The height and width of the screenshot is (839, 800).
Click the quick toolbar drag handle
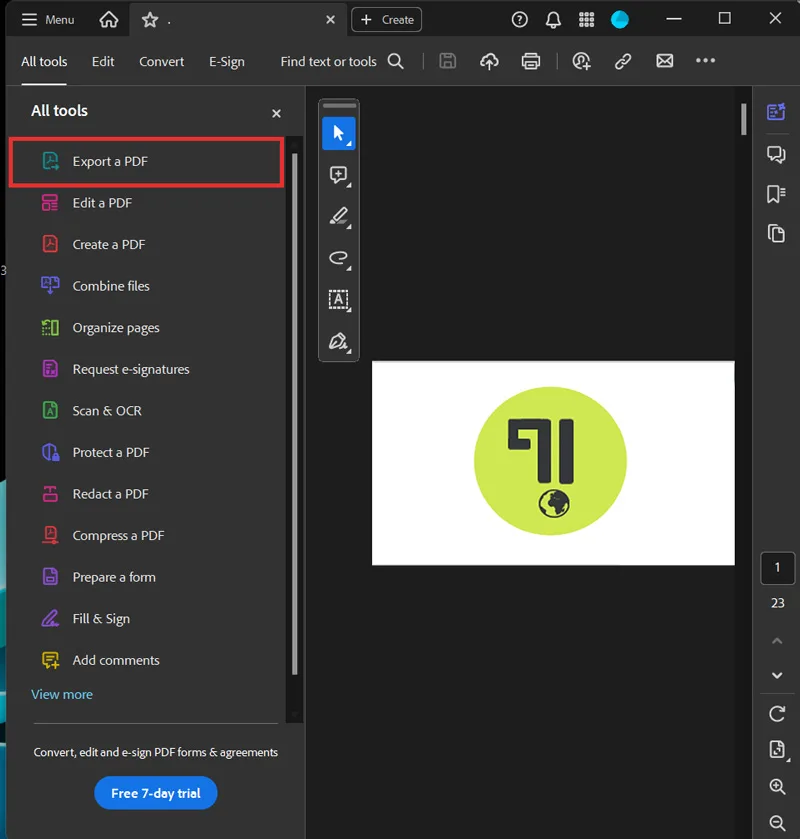(339, 105)
